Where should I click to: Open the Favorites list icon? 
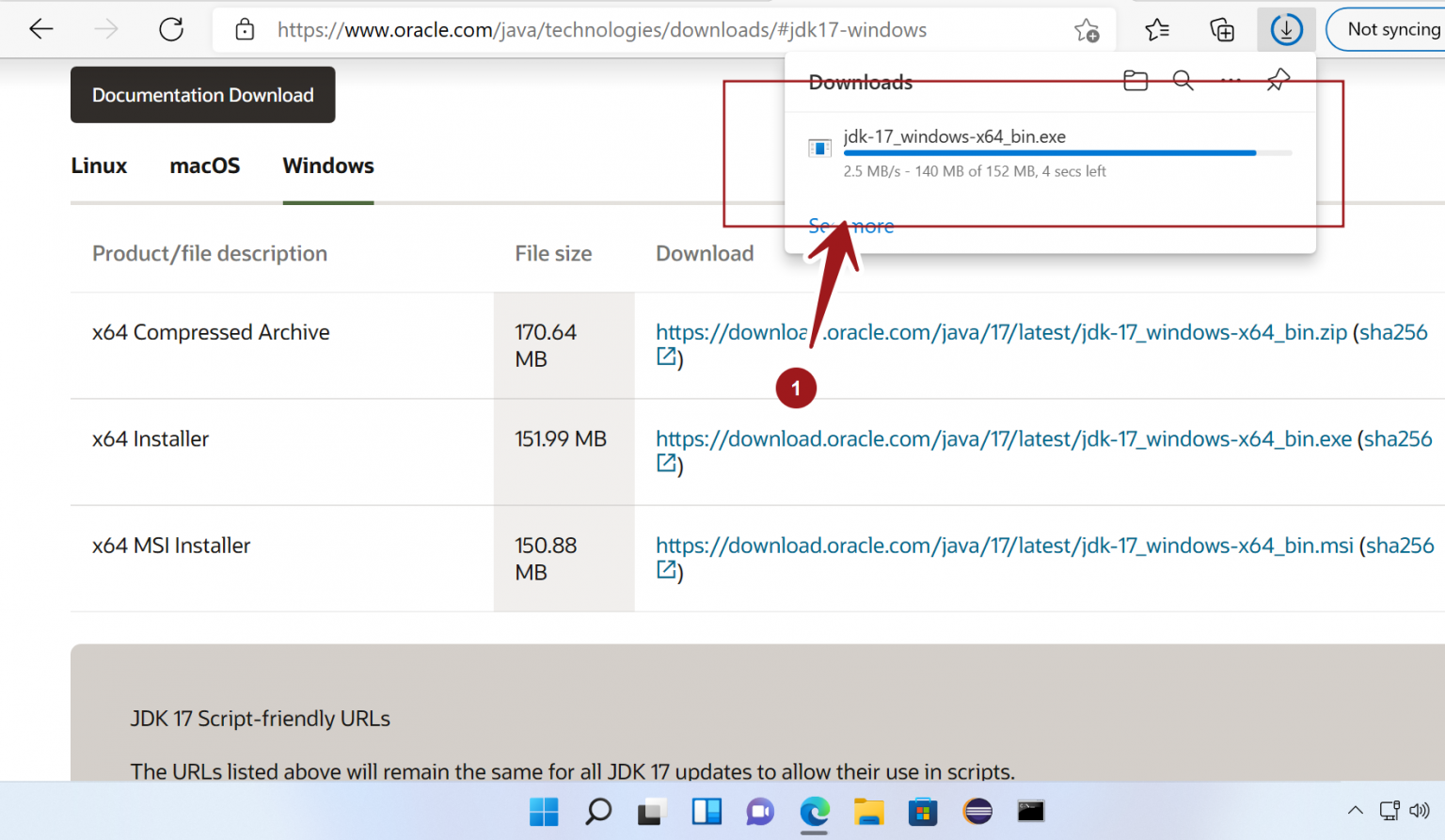1157,30
